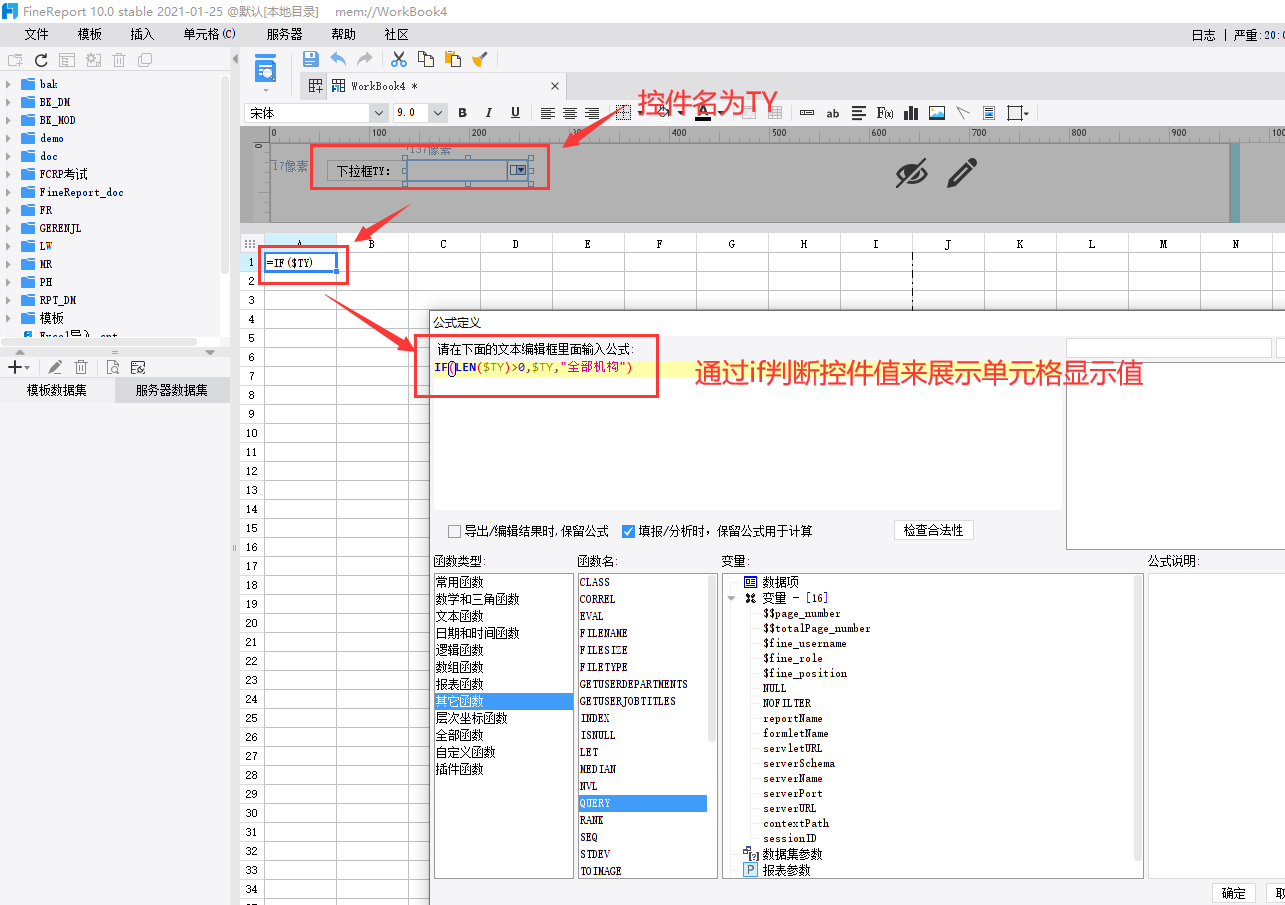Click the Align right icon
This screenshot has height=905, width=1285.
592,113
